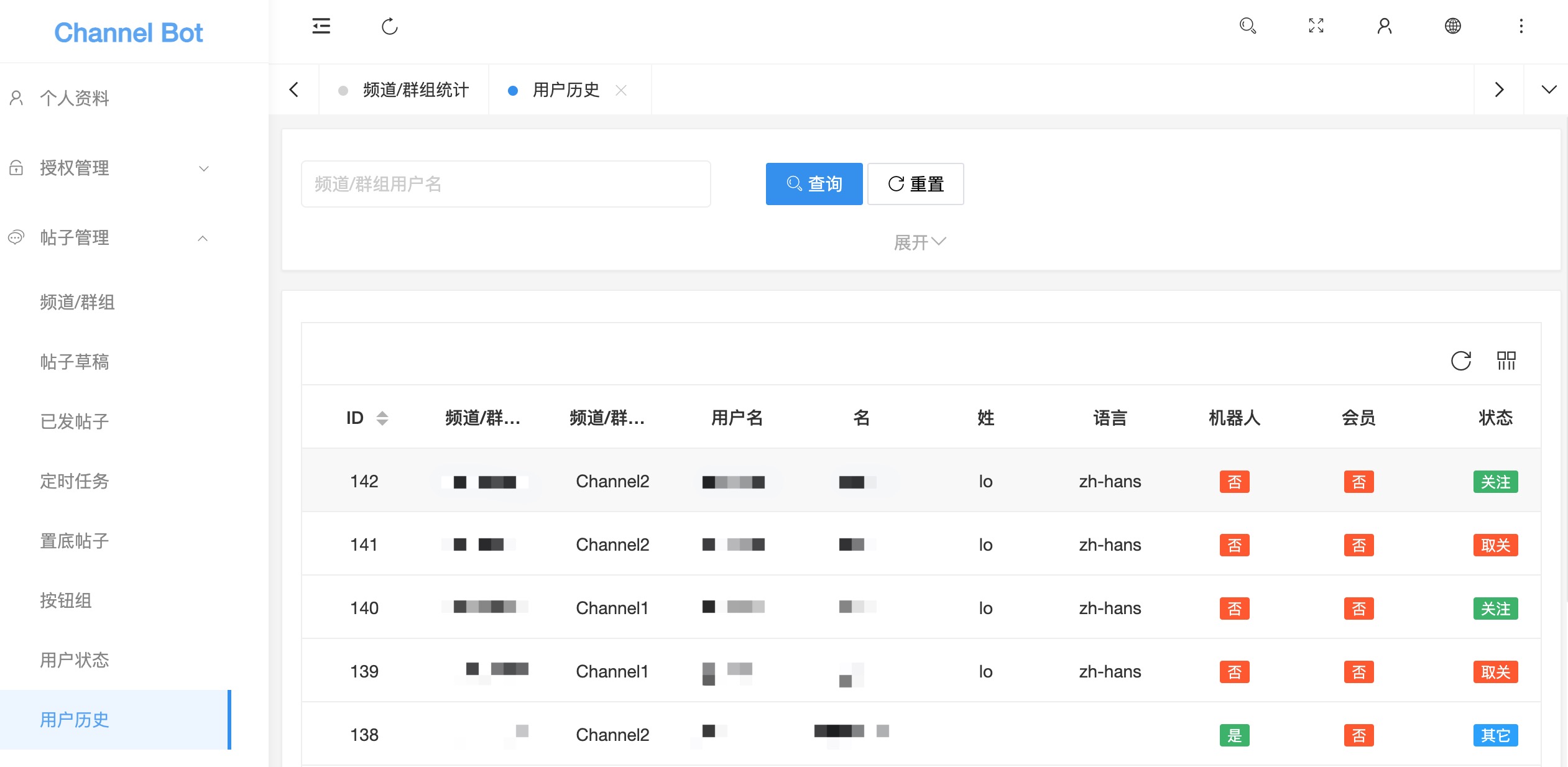Click the 状态 column header
The width and height of the screenshot is (1568, 767).
1495,418
